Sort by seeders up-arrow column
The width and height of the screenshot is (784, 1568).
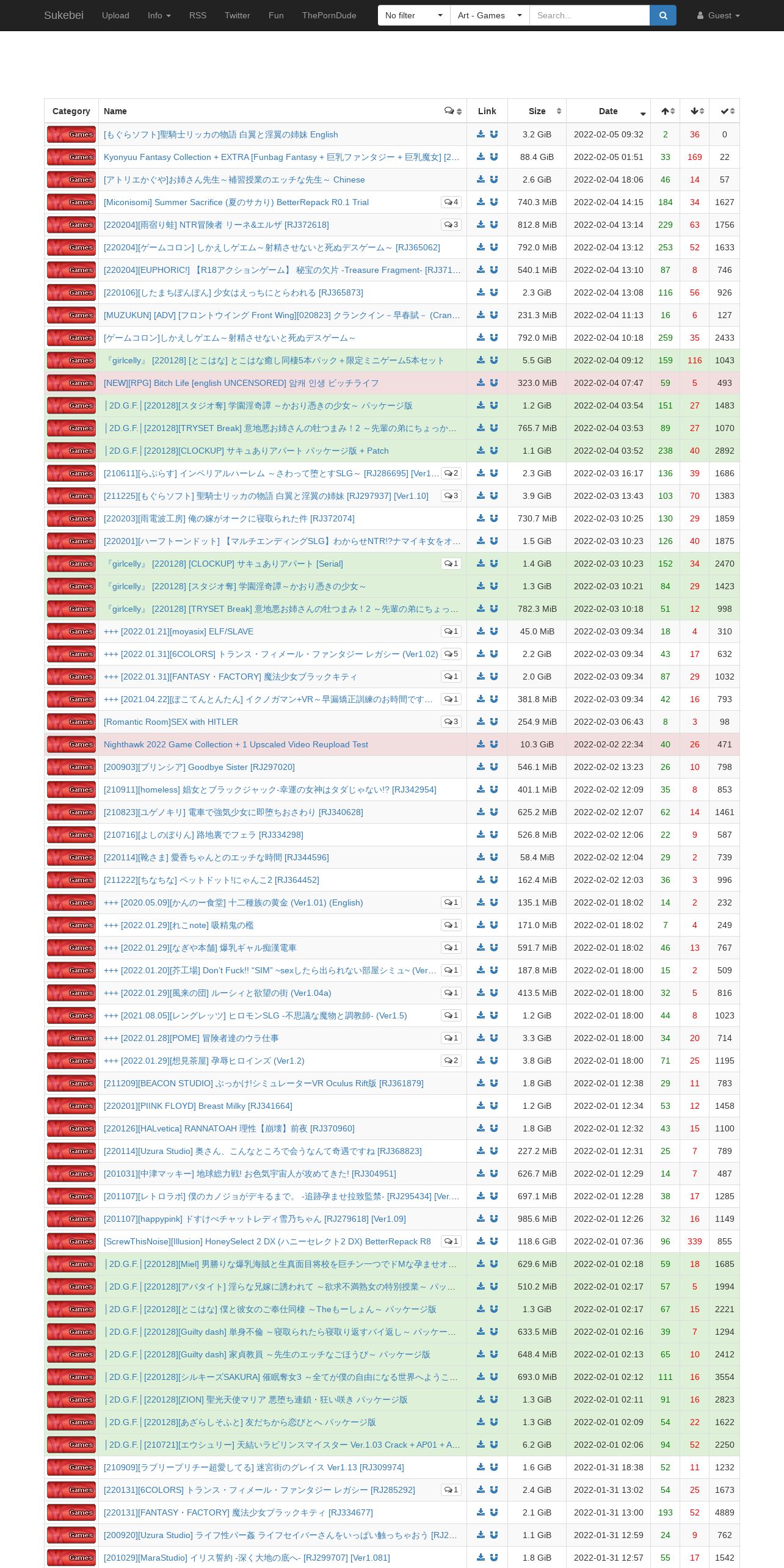(666, 111)
